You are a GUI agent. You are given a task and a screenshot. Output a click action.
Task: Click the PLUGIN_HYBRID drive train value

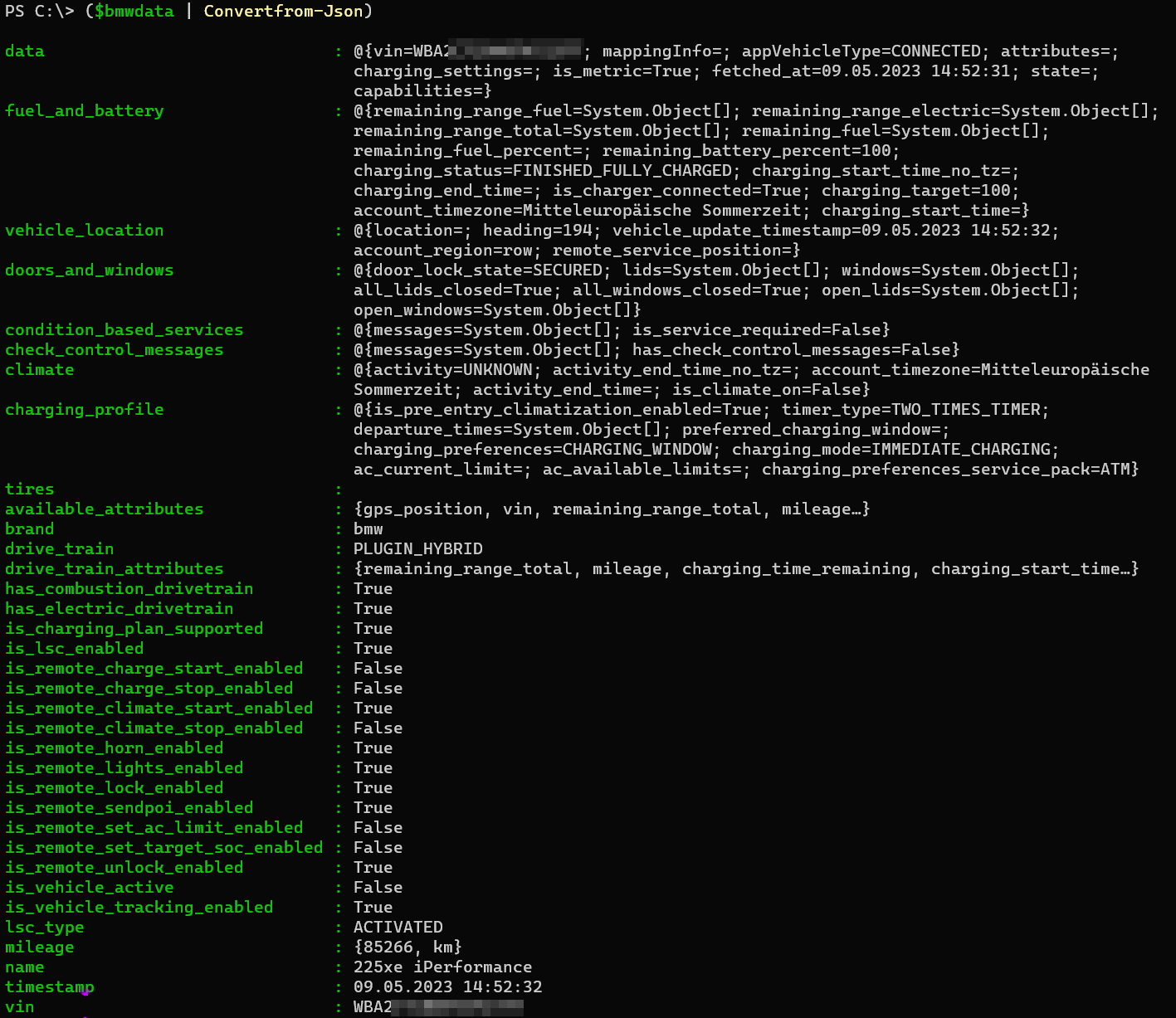pyautogui.click(x=418, y=548)
